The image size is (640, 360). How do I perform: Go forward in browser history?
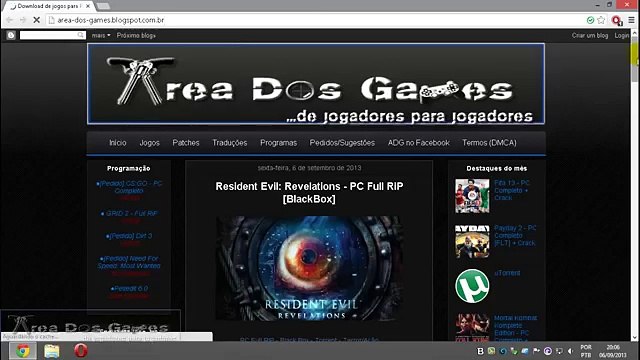[x=23, y=20]
